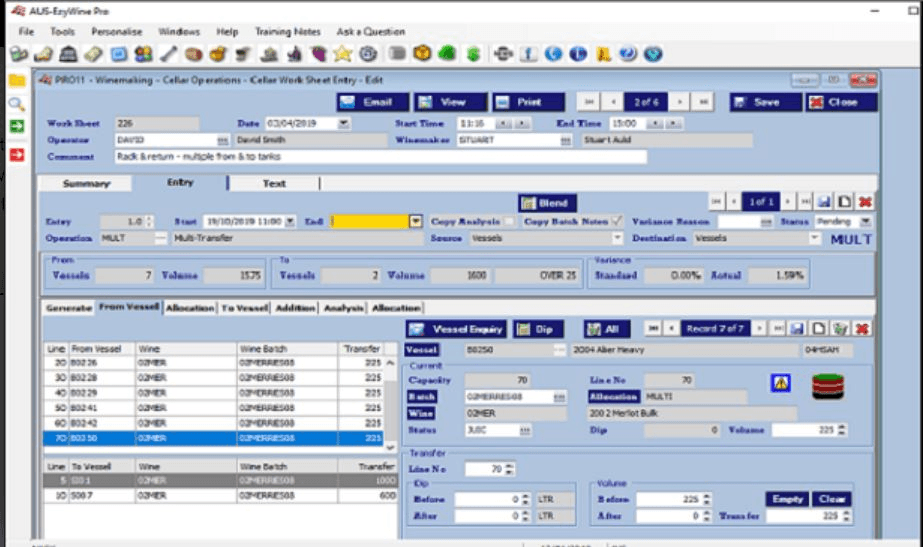Open the Addition tab
Image resolution: width=923 pixels, height=547 pixels.
[x=296, y=308]
